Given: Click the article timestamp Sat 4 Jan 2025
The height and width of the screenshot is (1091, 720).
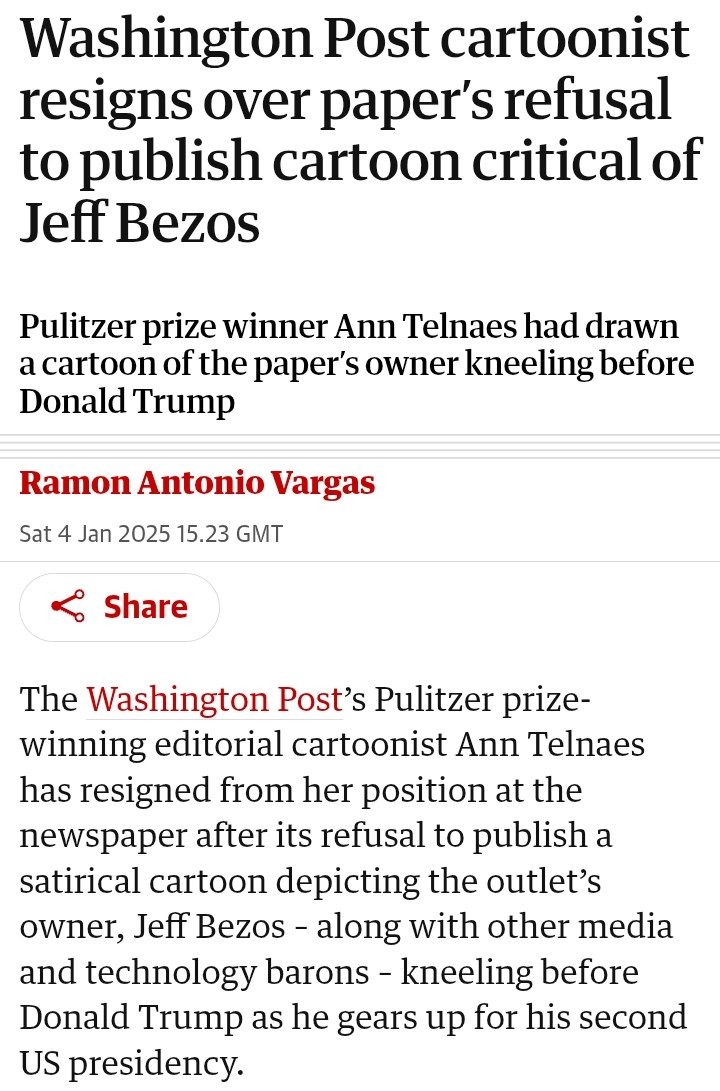Looking at the screenshot, I should (x=151, y=533).
